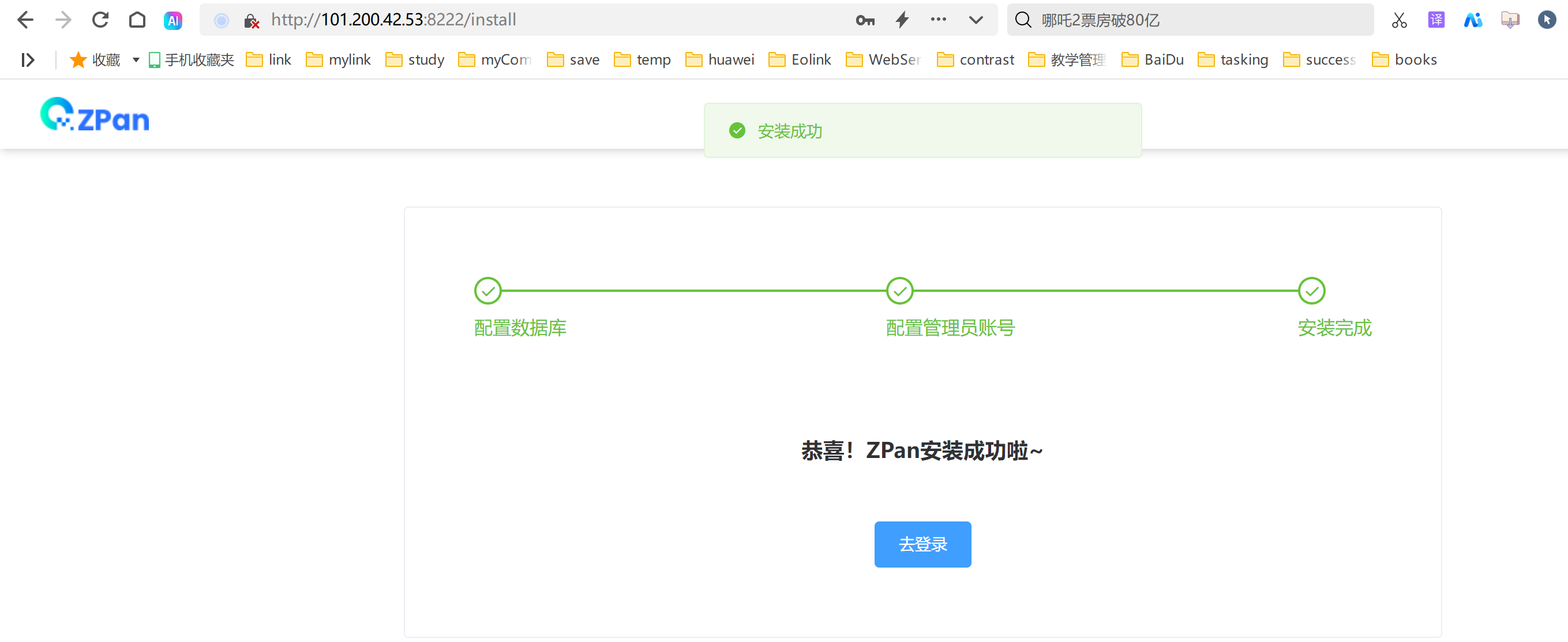Reload the current page
This screenshot has width=1568, height=642.
[x=100, y=20]
